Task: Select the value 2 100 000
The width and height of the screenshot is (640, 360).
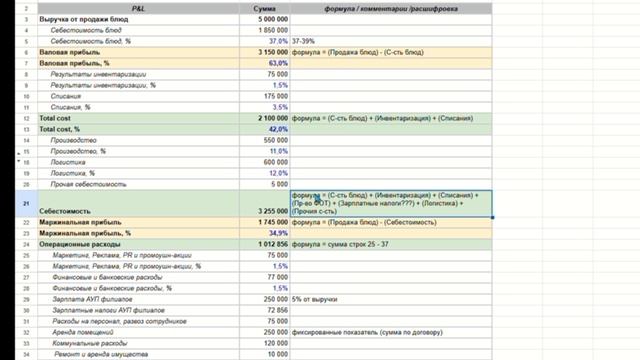Action: tap(264, 118)
